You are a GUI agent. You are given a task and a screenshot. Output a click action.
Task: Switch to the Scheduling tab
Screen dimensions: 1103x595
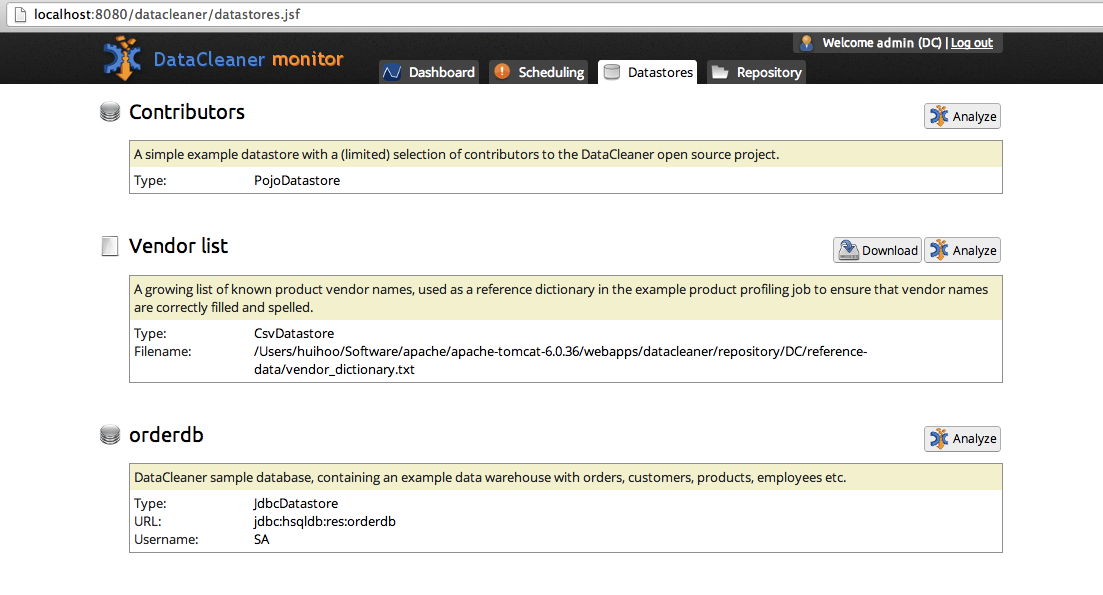coord(539,72)
